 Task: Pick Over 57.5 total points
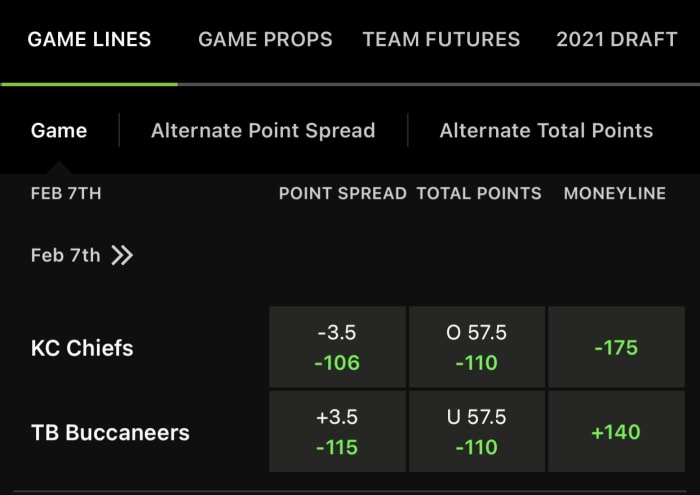click(x=476, y=347)
